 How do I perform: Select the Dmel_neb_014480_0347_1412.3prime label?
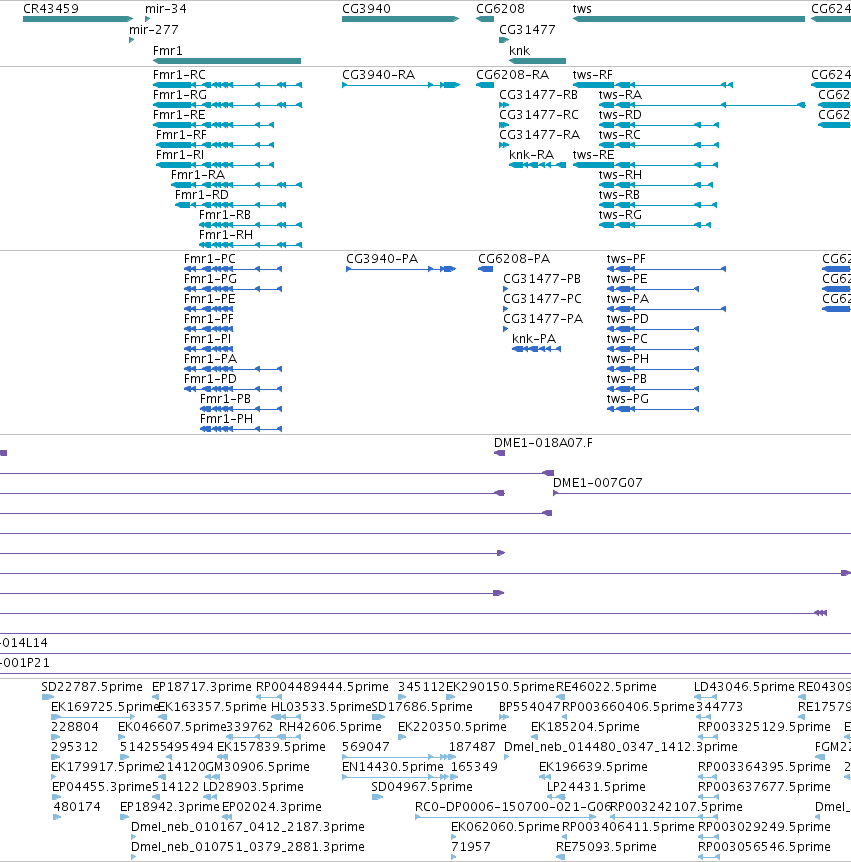pos(621,747)
